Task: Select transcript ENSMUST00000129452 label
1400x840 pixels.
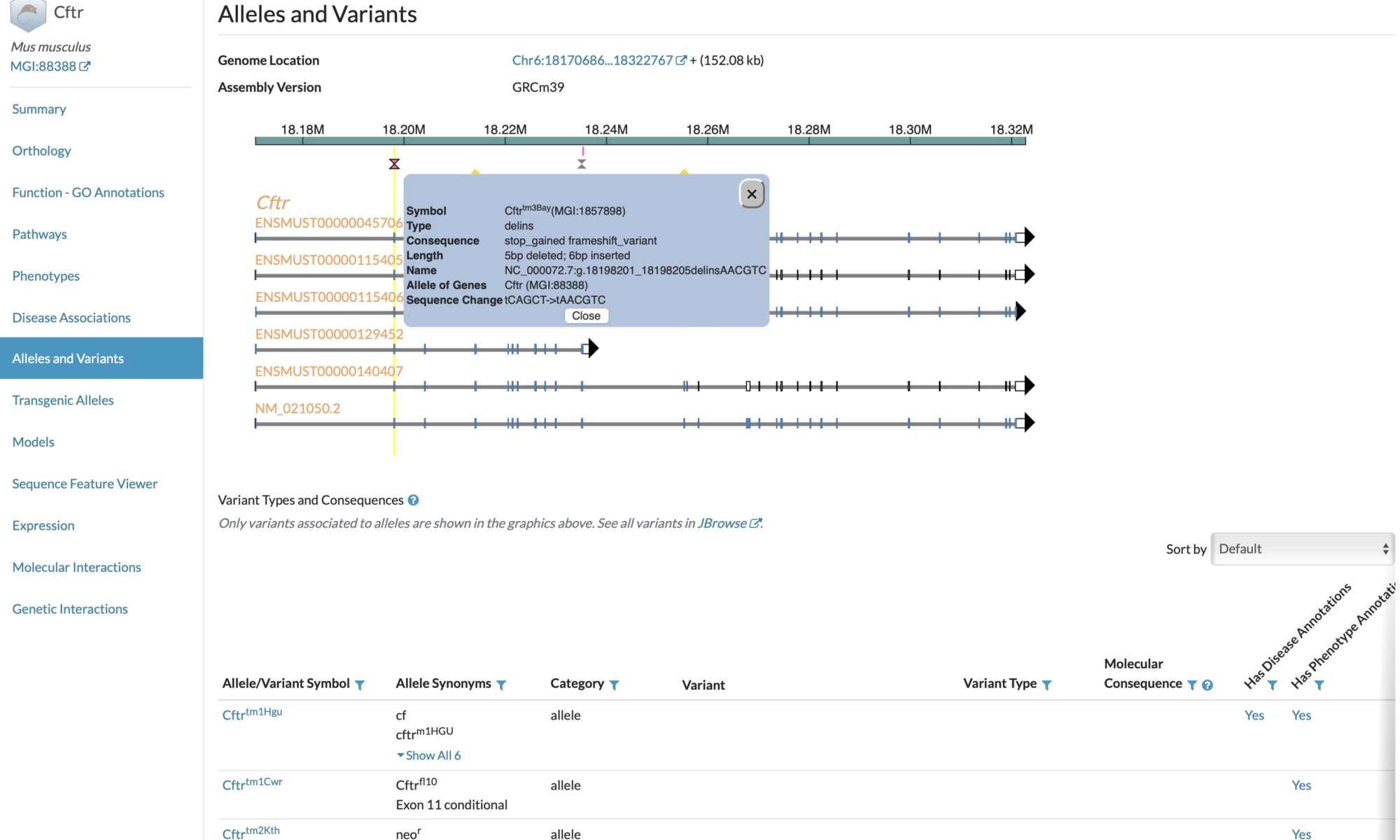Action: 329,334
